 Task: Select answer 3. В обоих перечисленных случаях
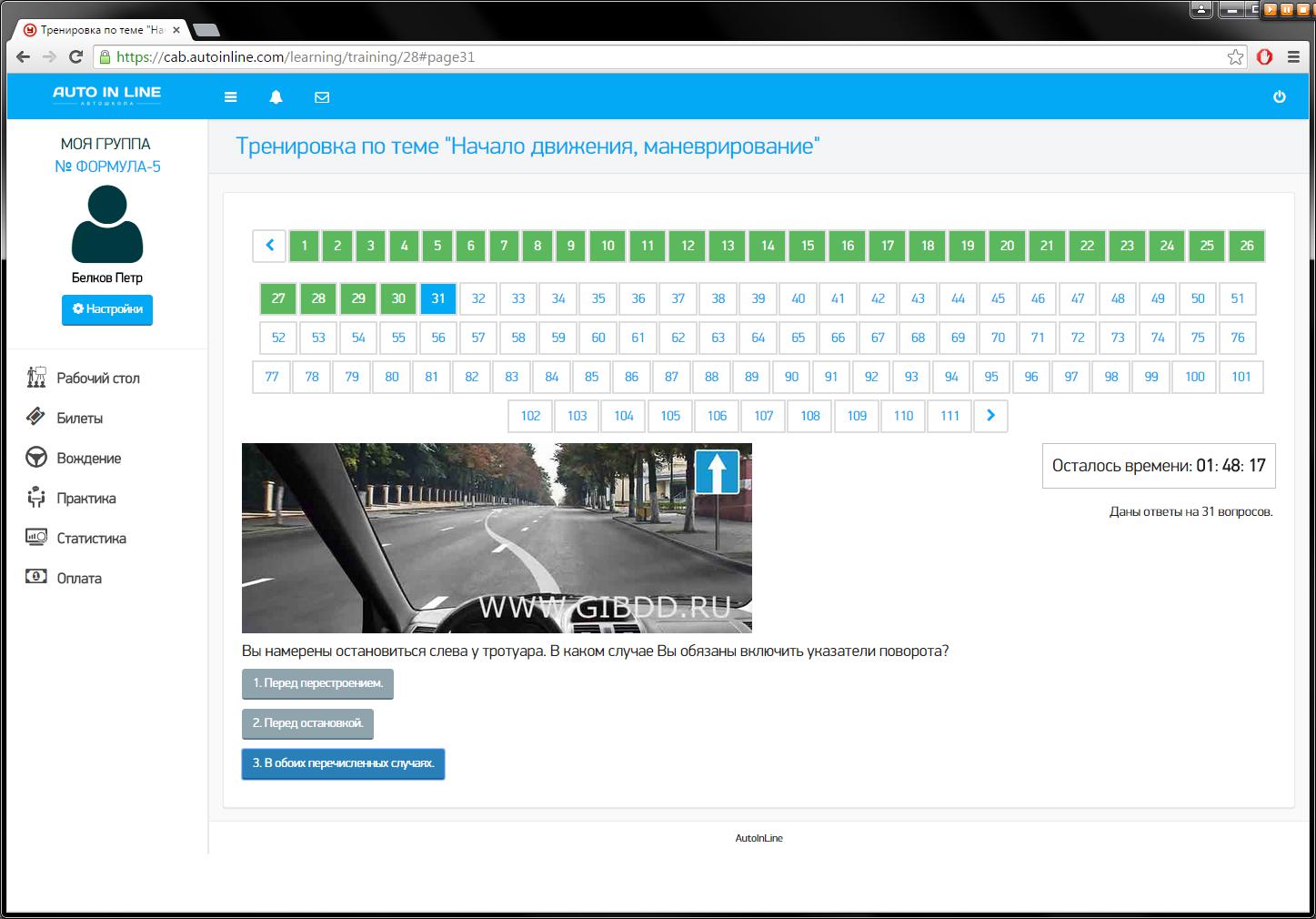click(x=343, y=763)
